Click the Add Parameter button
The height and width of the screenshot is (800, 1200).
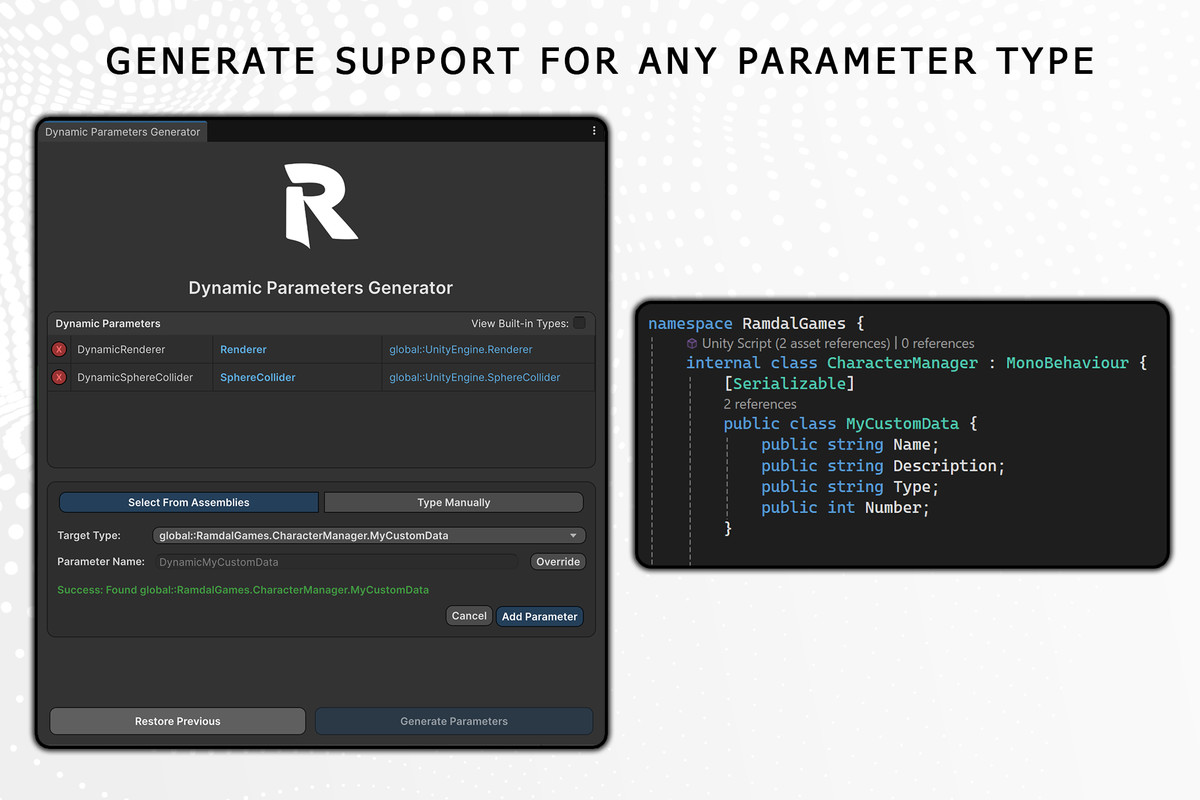coord(540,616)
